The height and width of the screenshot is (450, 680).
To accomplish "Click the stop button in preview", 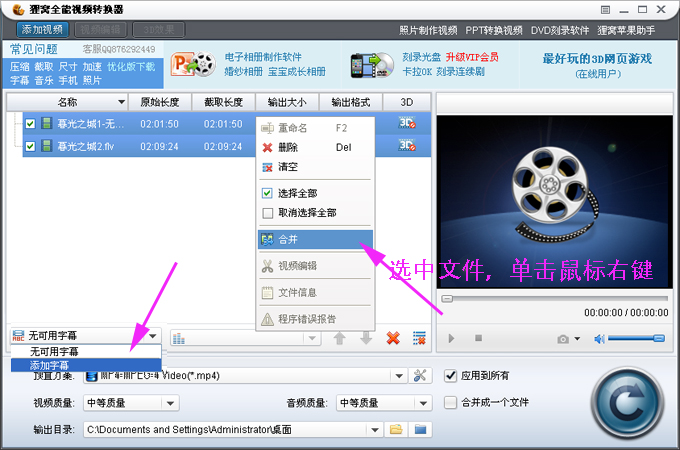I will [478, 338].
